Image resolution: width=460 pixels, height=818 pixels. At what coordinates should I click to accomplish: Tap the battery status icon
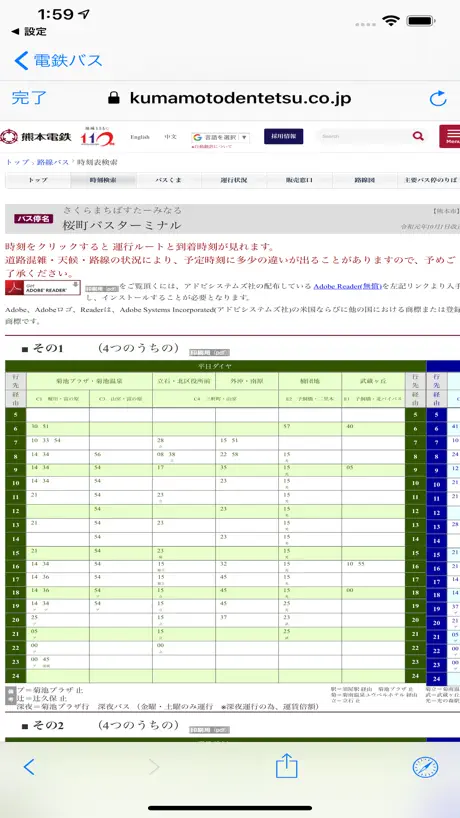pos(421,21)
